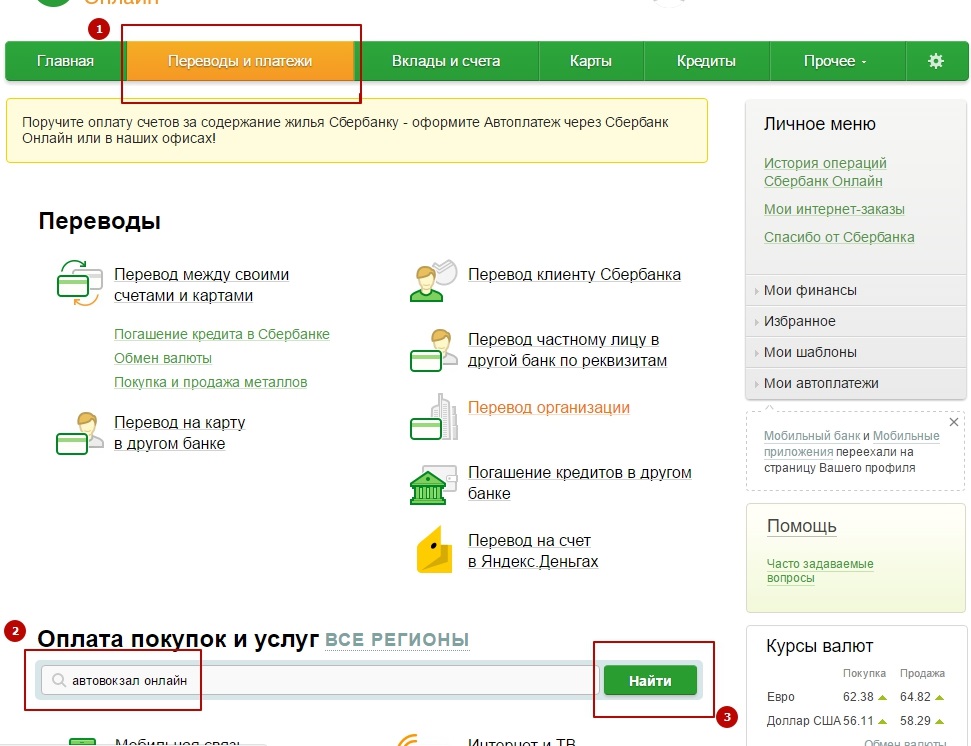Click the Найти search button
The image size is (971, 746).
click(650, 681)
